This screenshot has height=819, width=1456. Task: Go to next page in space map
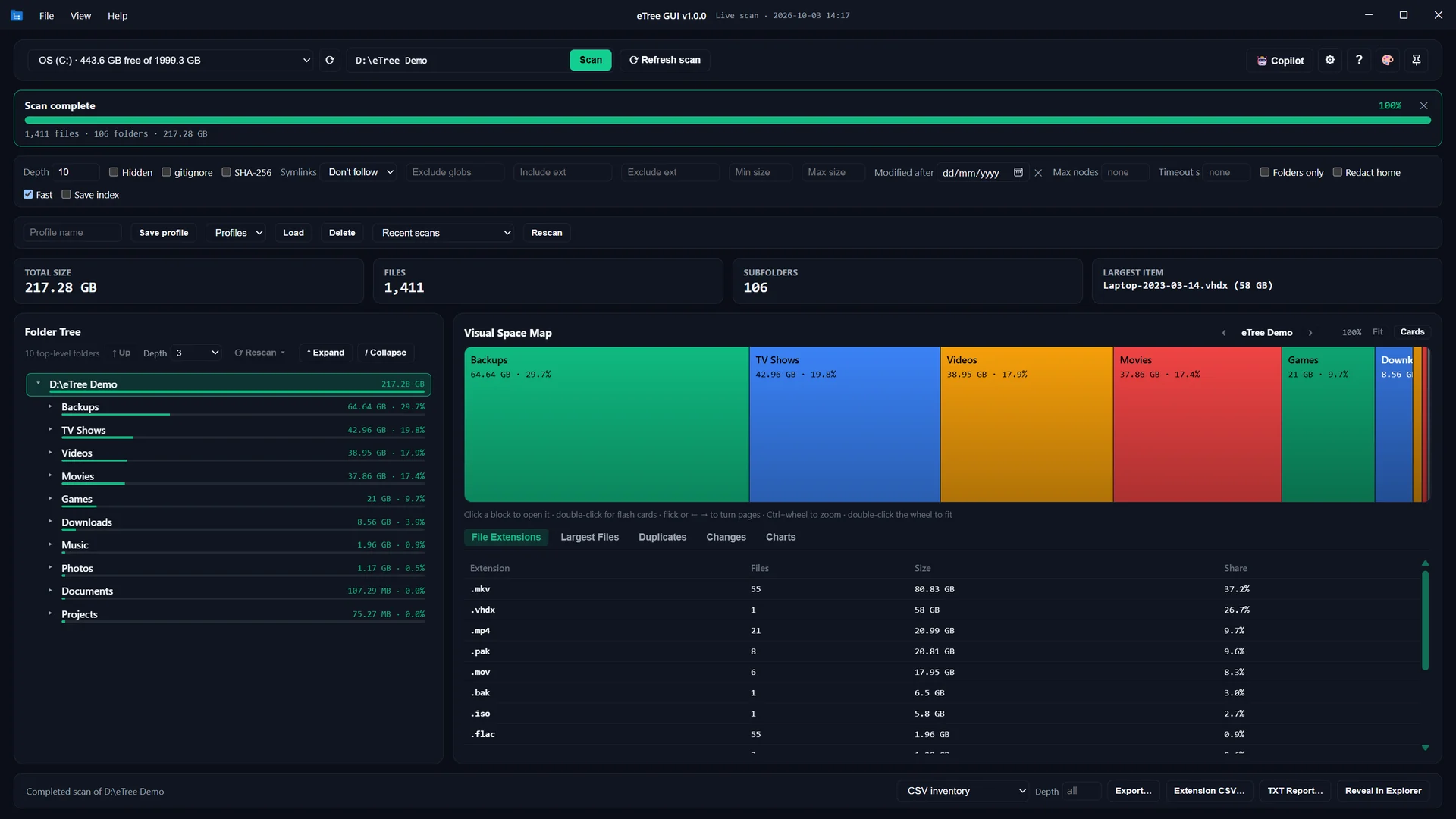tap(1310, 333)
